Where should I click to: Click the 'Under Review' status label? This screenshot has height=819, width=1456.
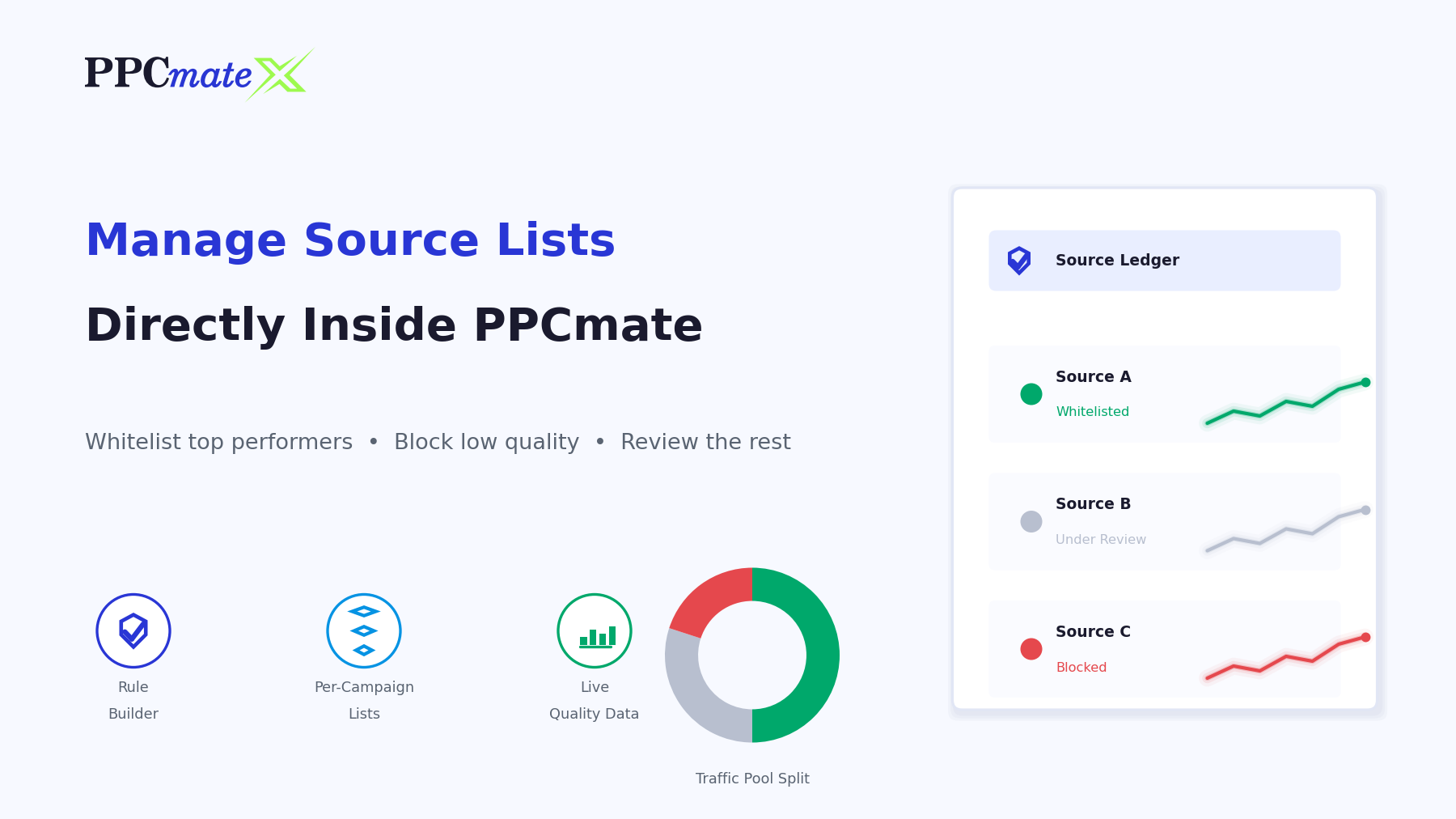[1101, 540]
